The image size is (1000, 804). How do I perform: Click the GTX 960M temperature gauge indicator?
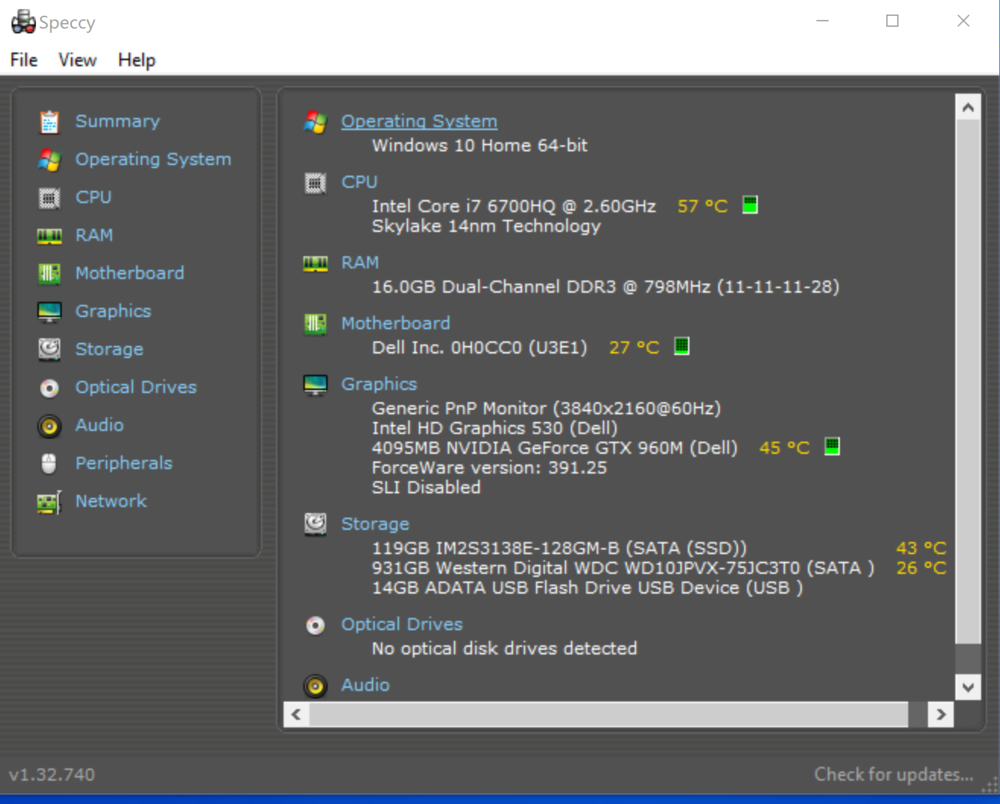[831, 447]
